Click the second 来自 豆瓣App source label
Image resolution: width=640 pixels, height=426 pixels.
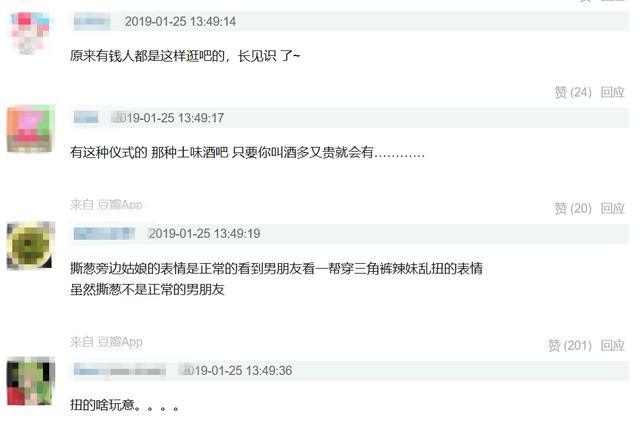(x=106, y=342)
